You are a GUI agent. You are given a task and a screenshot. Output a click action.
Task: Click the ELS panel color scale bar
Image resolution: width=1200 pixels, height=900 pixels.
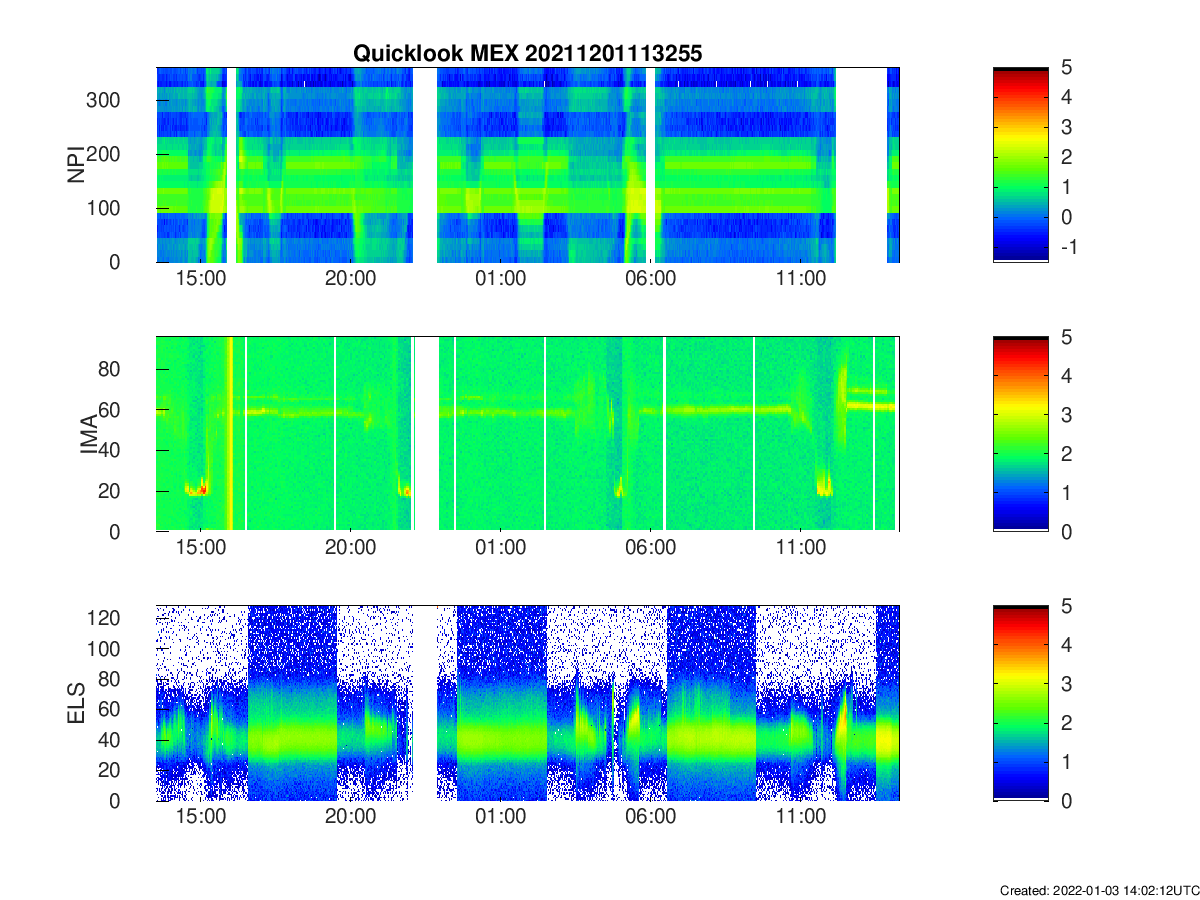pyautogui.click(x=1021, y=702)
